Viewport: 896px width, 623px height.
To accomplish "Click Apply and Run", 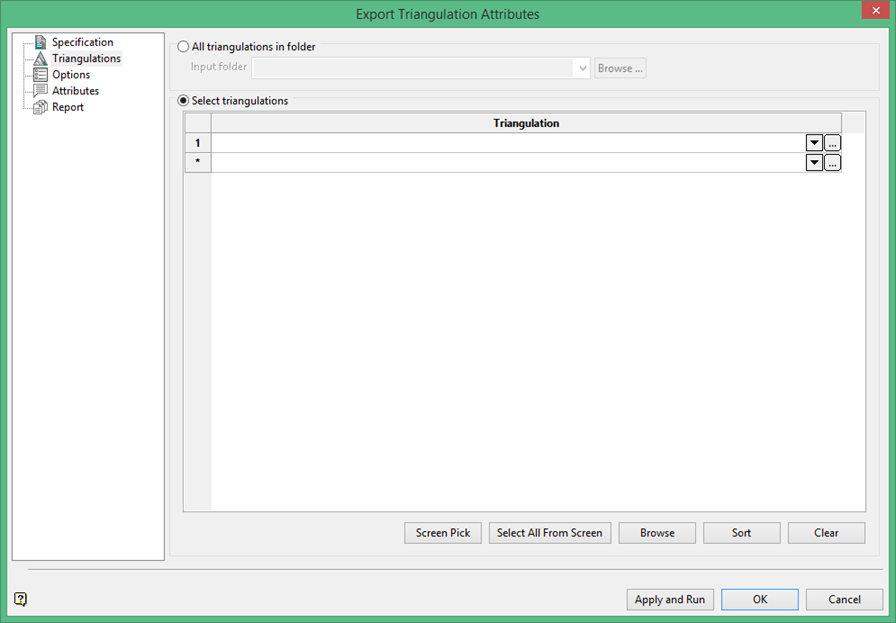I will click(670, 600).
